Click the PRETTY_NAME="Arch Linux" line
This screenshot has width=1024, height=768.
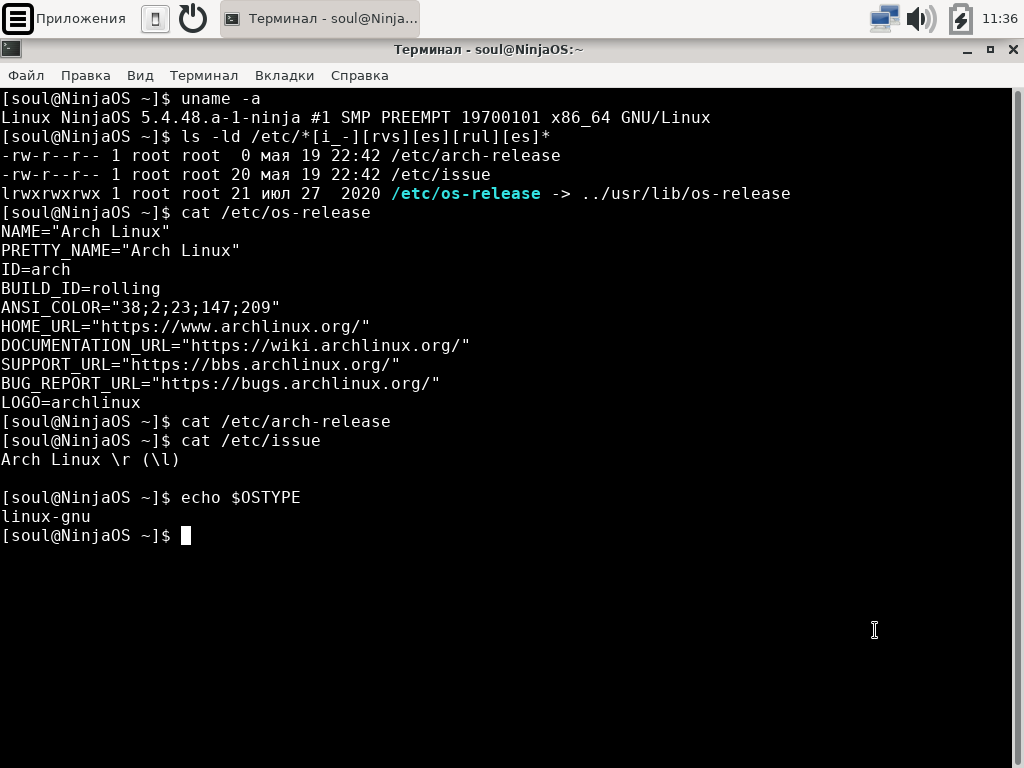pyautogui.click(x=120, y=251)
